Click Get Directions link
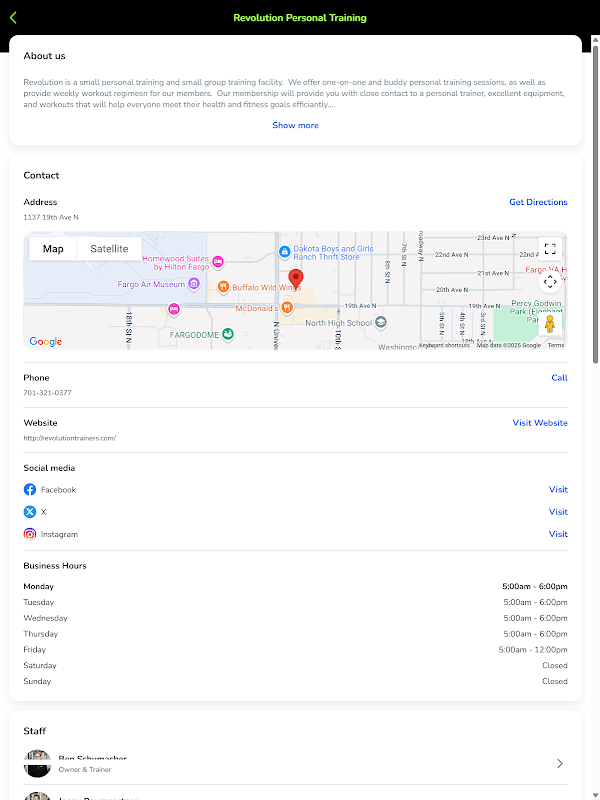 tap(538, 202)
